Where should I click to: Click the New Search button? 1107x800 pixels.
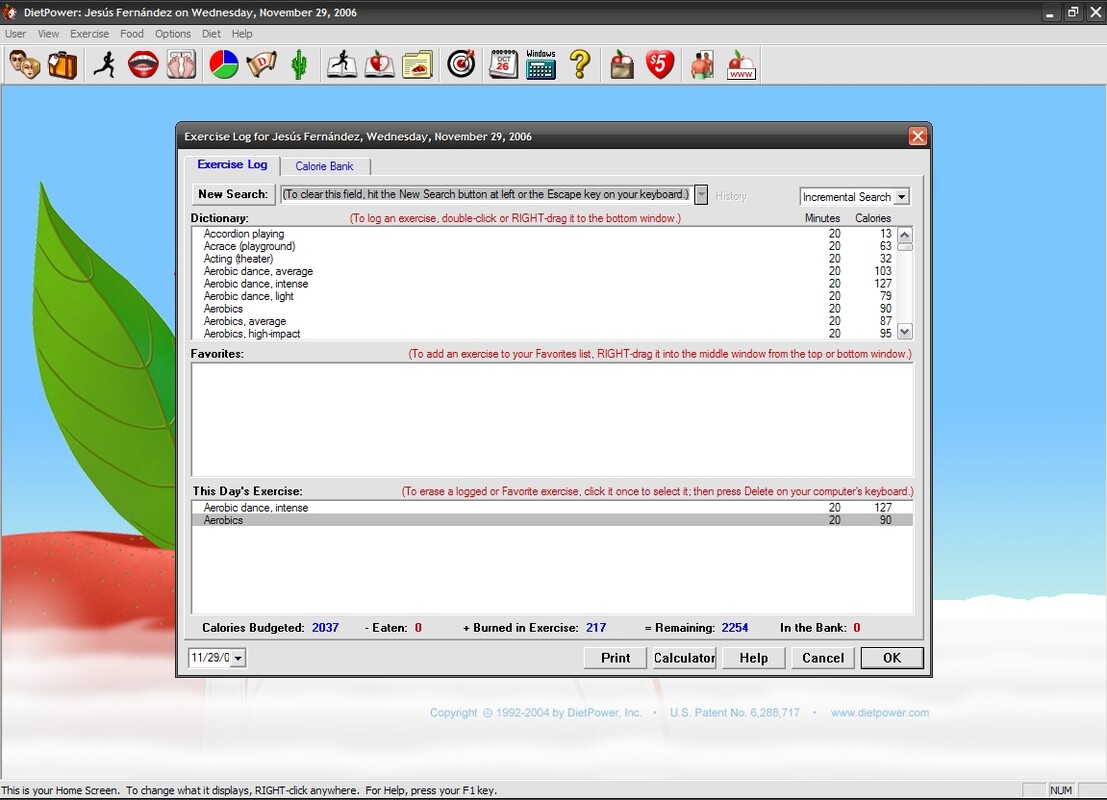(x=233, y=194)
